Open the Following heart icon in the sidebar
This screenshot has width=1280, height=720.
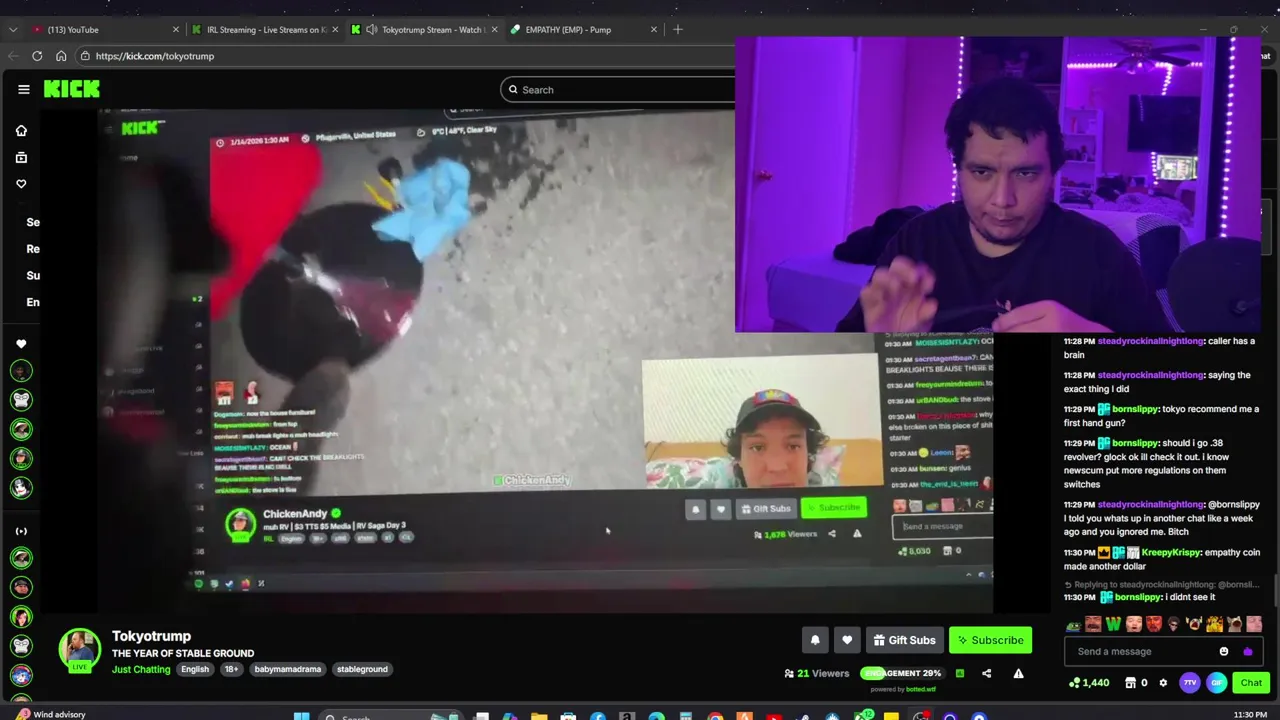(21, 184)
